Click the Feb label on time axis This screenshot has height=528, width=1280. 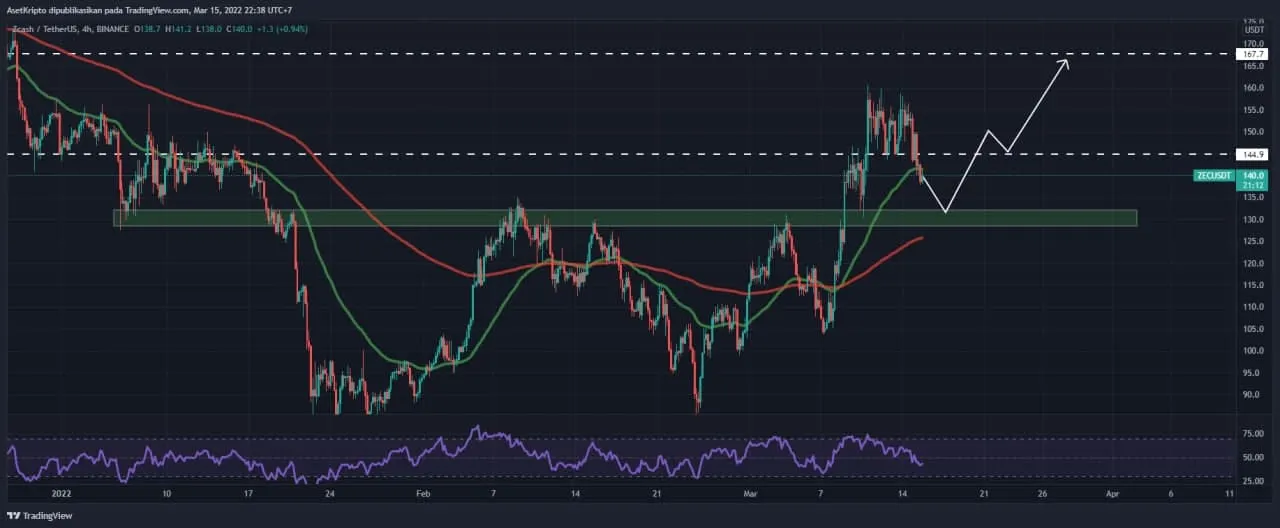pos(422,494)
